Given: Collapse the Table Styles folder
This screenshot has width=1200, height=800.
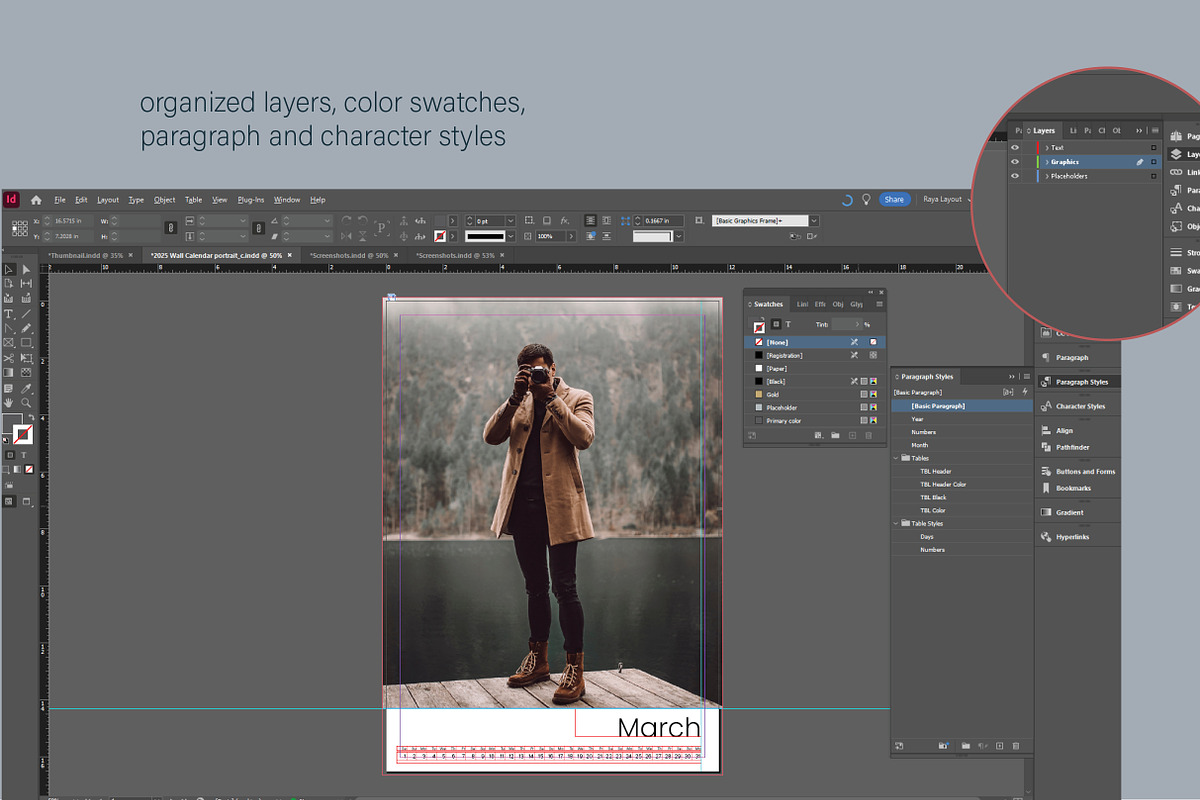Looking at the screenshot, I should pyautogui.click(x=897, y=523).
